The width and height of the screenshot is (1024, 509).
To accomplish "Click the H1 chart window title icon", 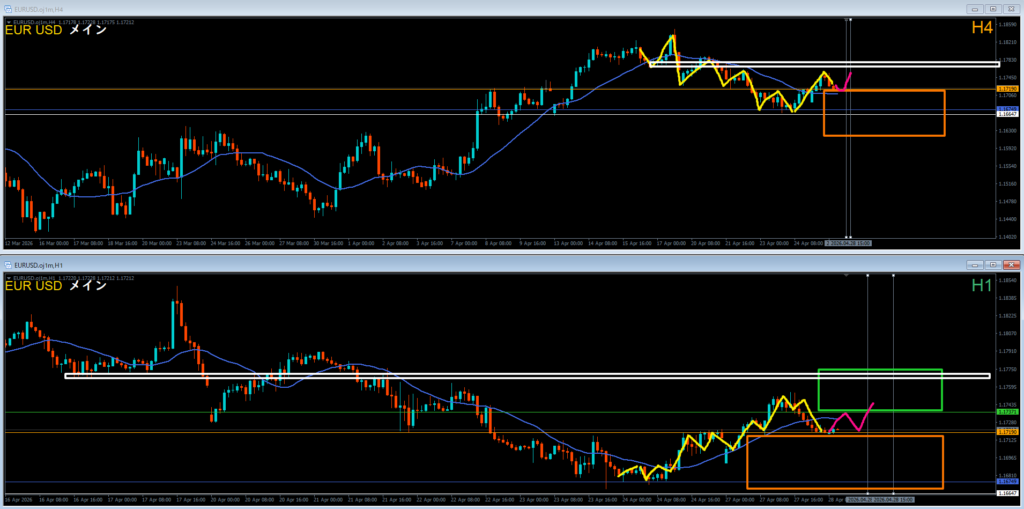I will pos(7,264).
